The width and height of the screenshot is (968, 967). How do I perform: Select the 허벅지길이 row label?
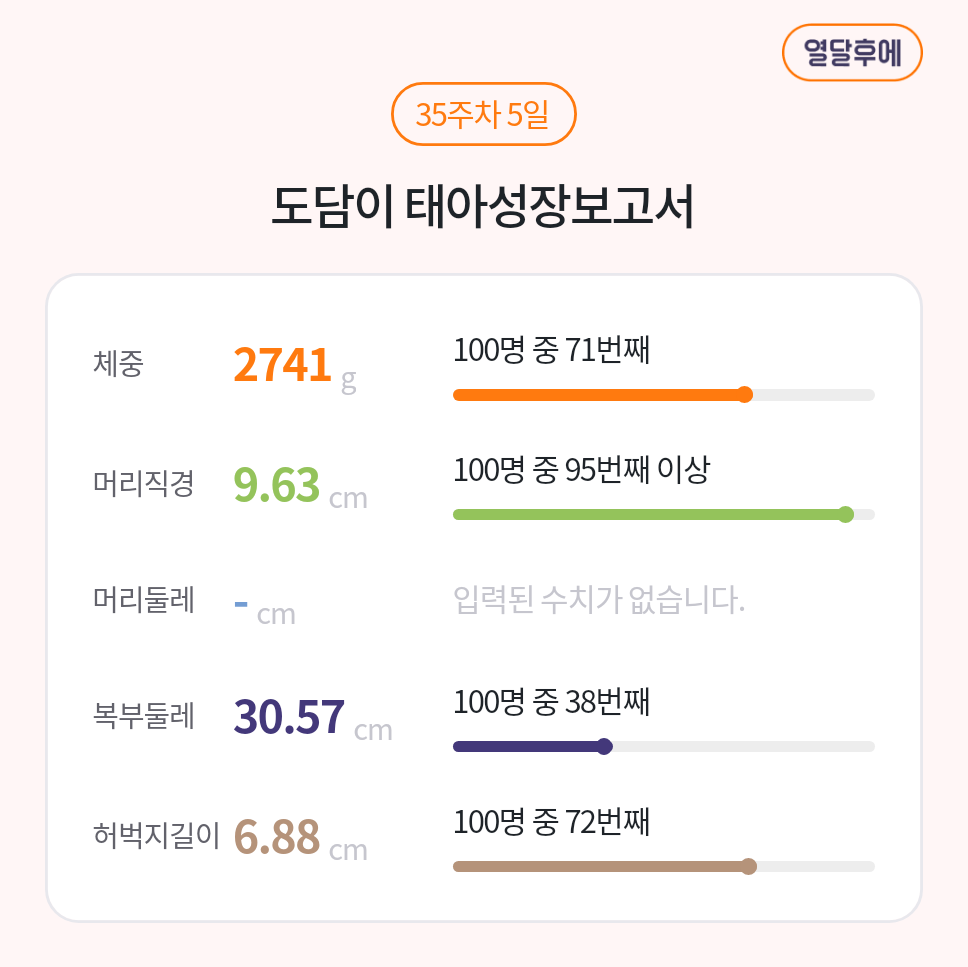[x=155, y=834]
